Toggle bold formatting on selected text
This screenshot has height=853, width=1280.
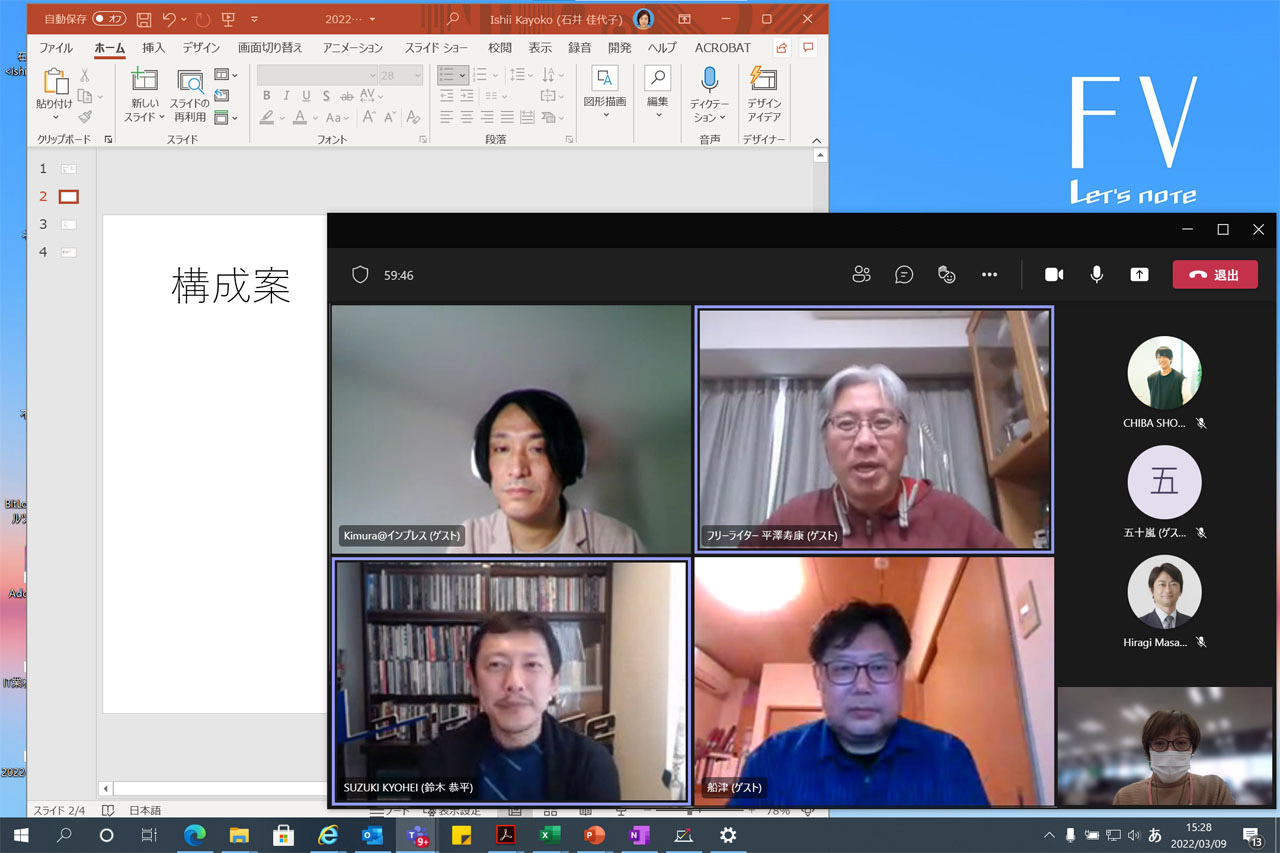[266, 96]
